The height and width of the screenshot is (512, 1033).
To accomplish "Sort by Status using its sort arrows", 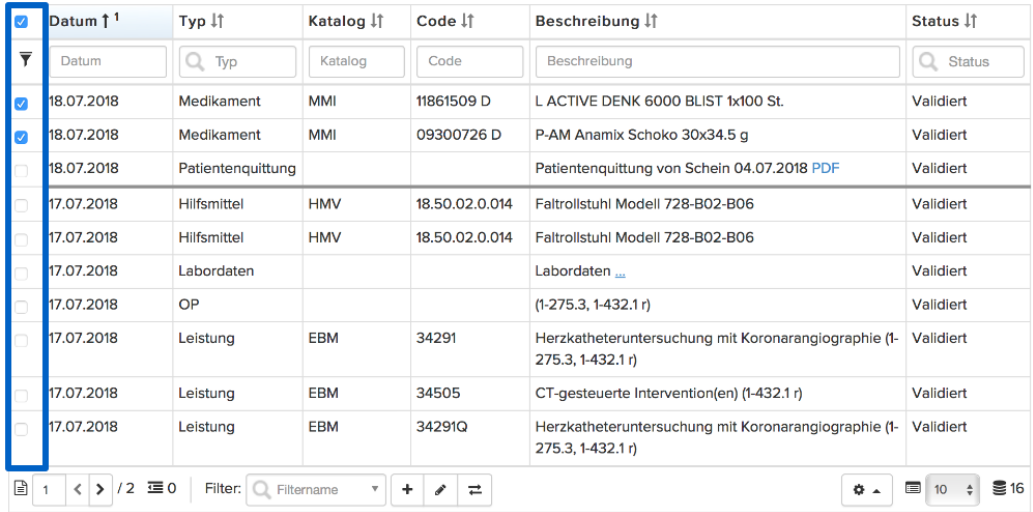I will (970, 22).
